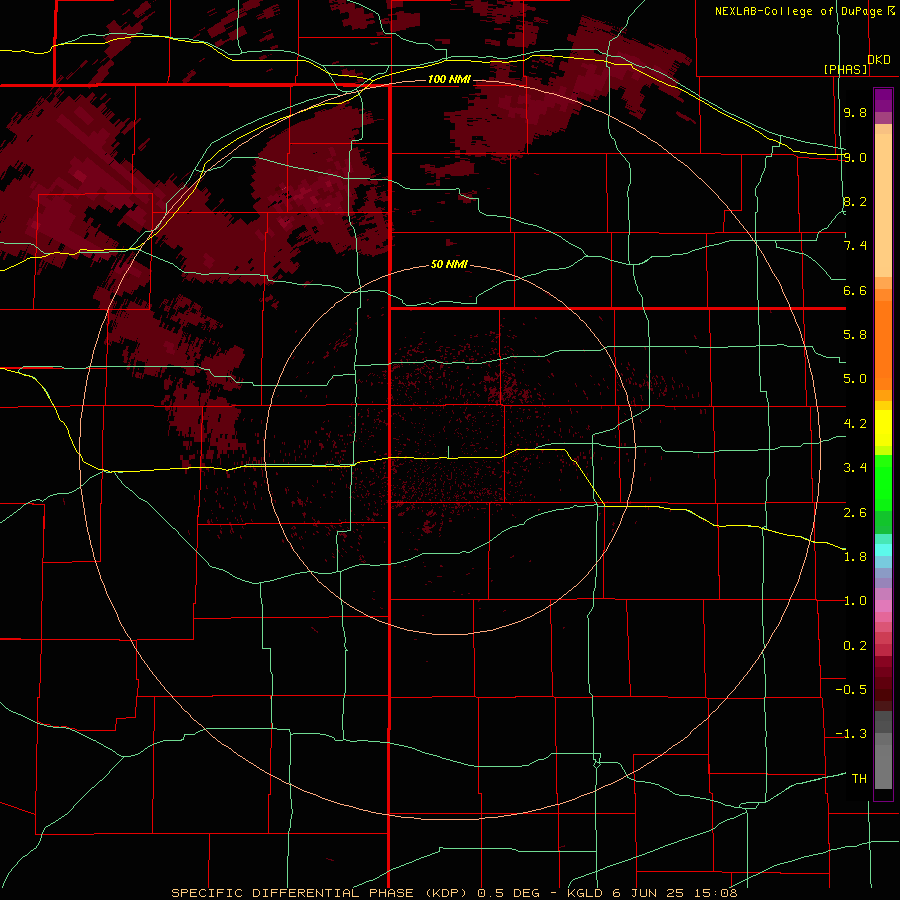This screenshot has width=900, height=900.
Task: Click the 1.8 scale label
Action: click(x=855, y=557)
